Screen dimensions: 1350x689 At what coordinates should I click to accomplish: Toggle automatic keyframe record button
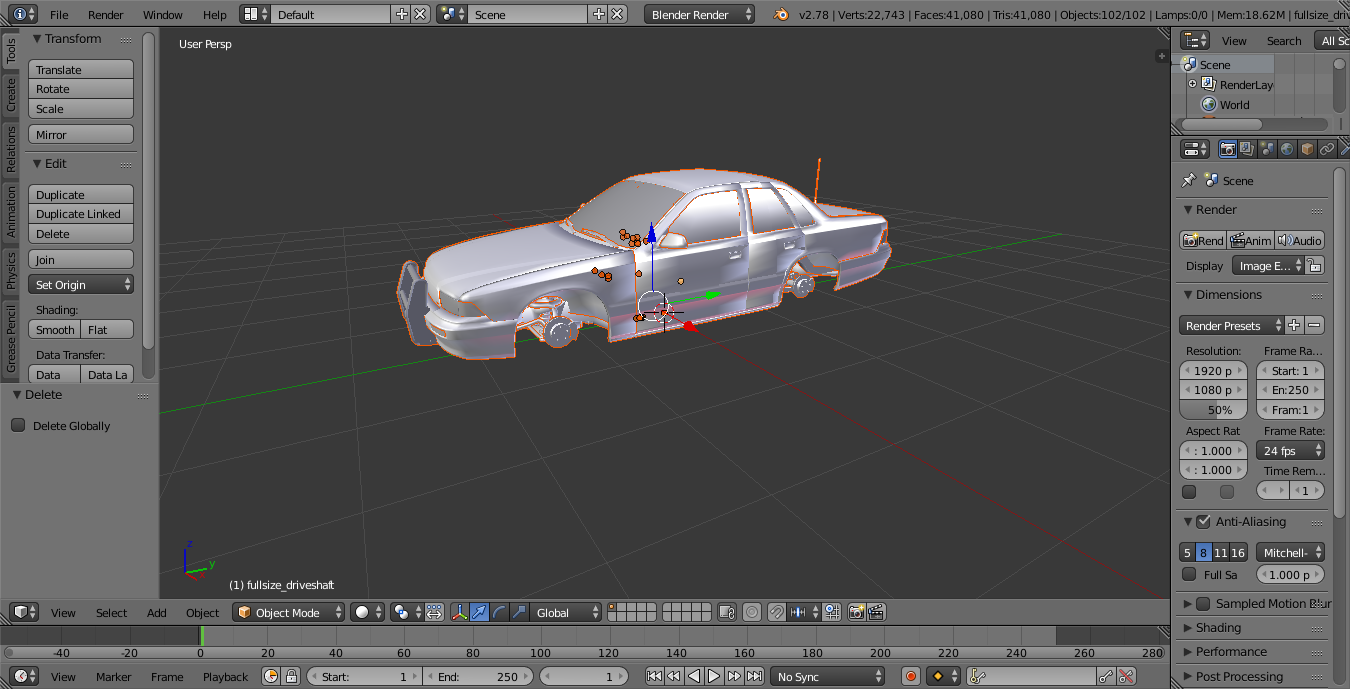pyautogui.click(x=911, y=676)
